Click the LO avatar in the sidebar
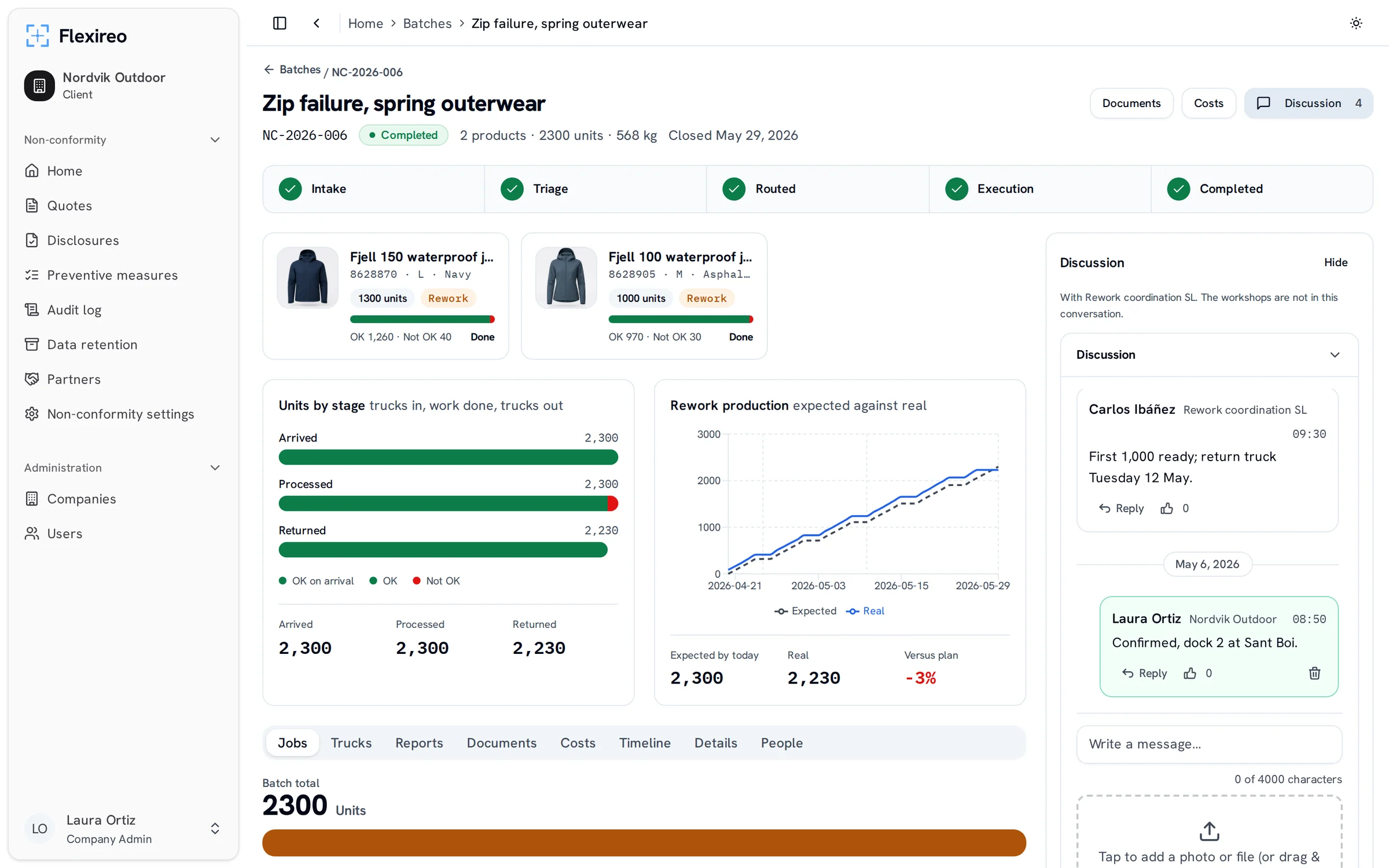The image size is (1389, 868). [x=39, y=829]
